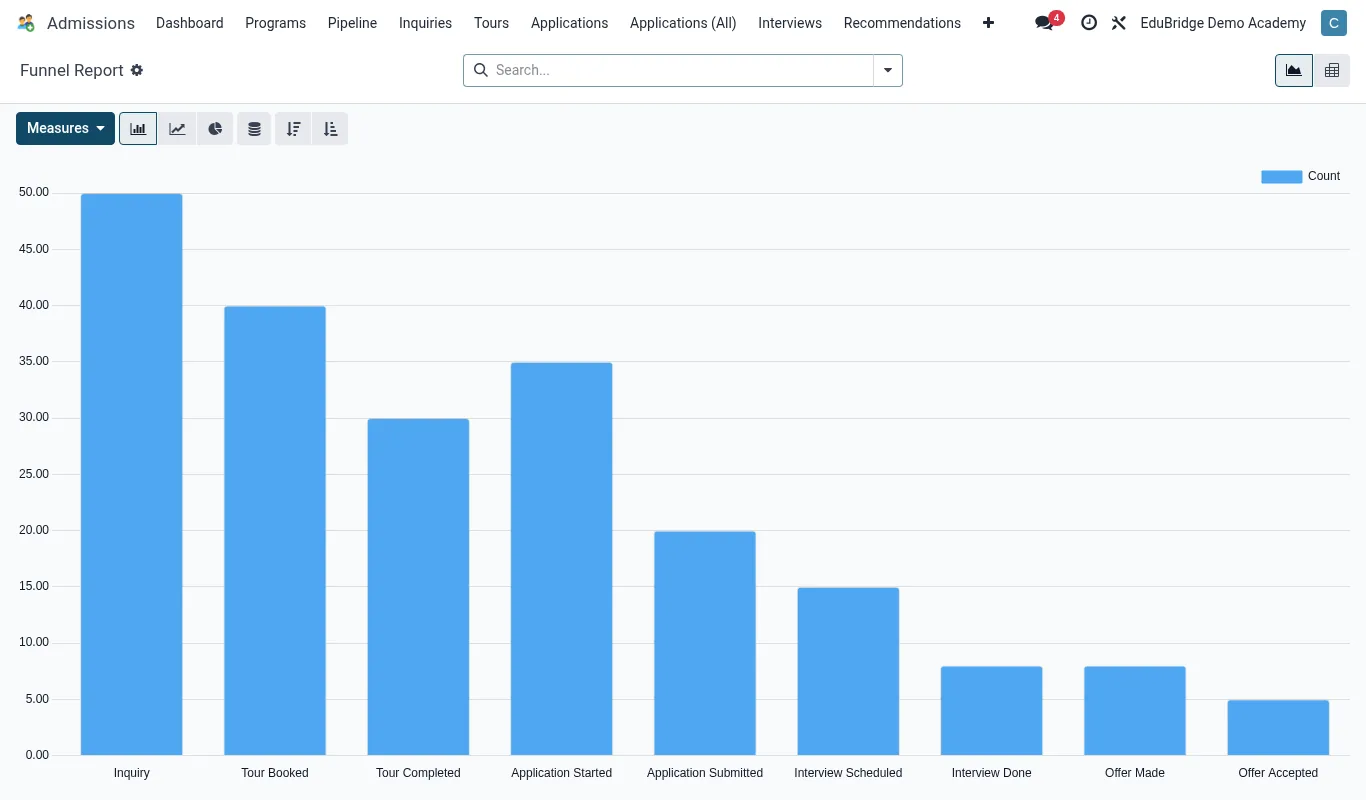Open the Interviews menu
The image size is (1366, 800).
(790, 22)
